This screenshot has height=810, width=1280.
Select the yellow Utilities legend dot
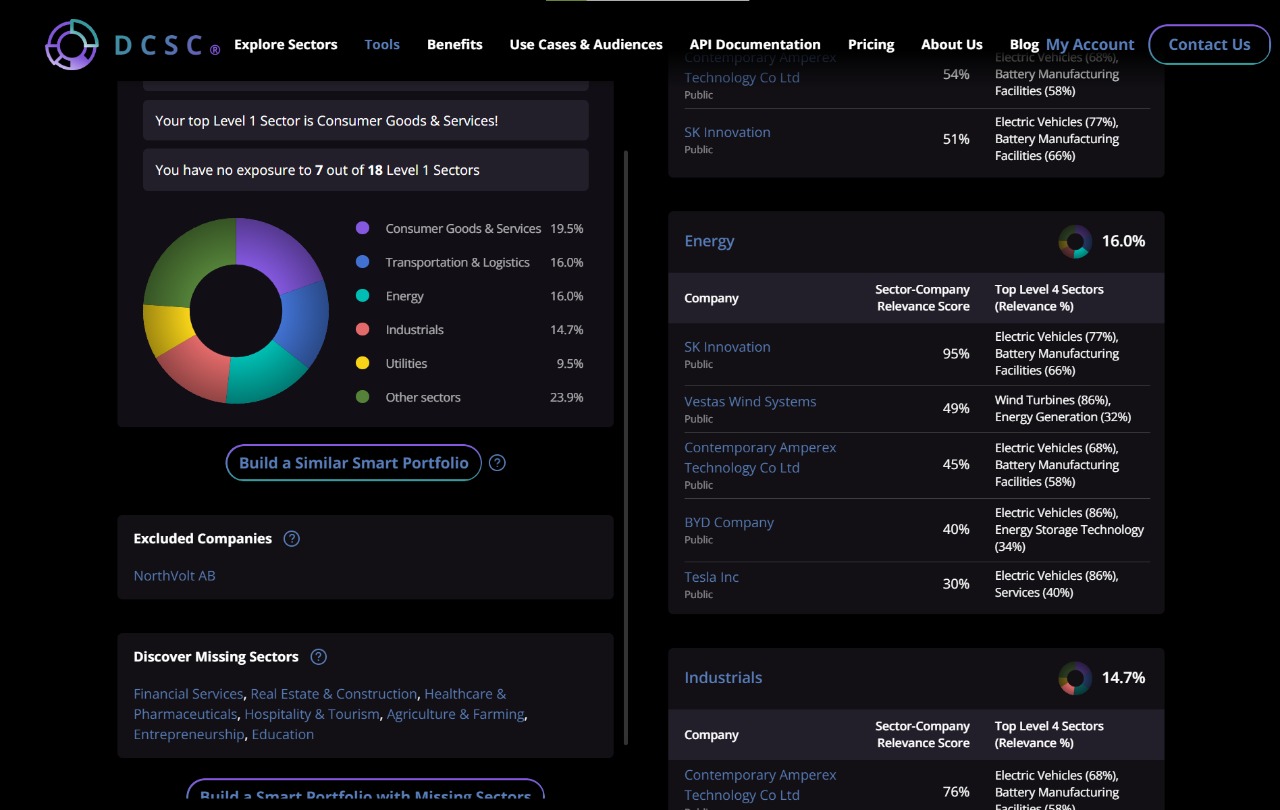[x=362, y=363]
